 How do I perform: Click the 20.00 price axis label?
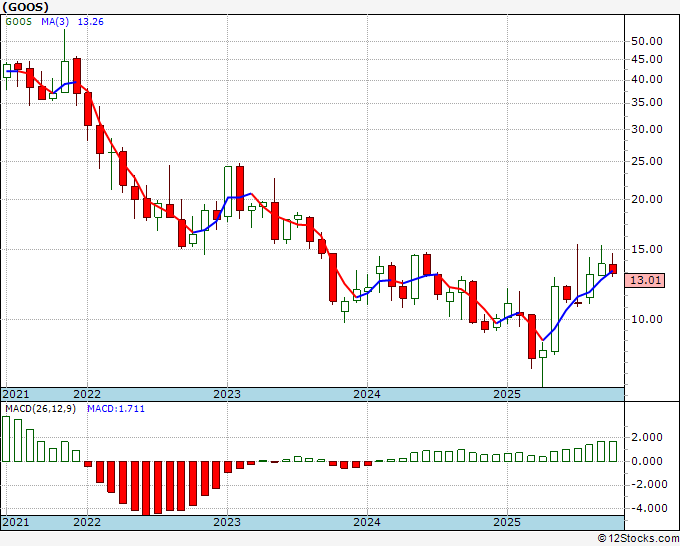[647, 199]
